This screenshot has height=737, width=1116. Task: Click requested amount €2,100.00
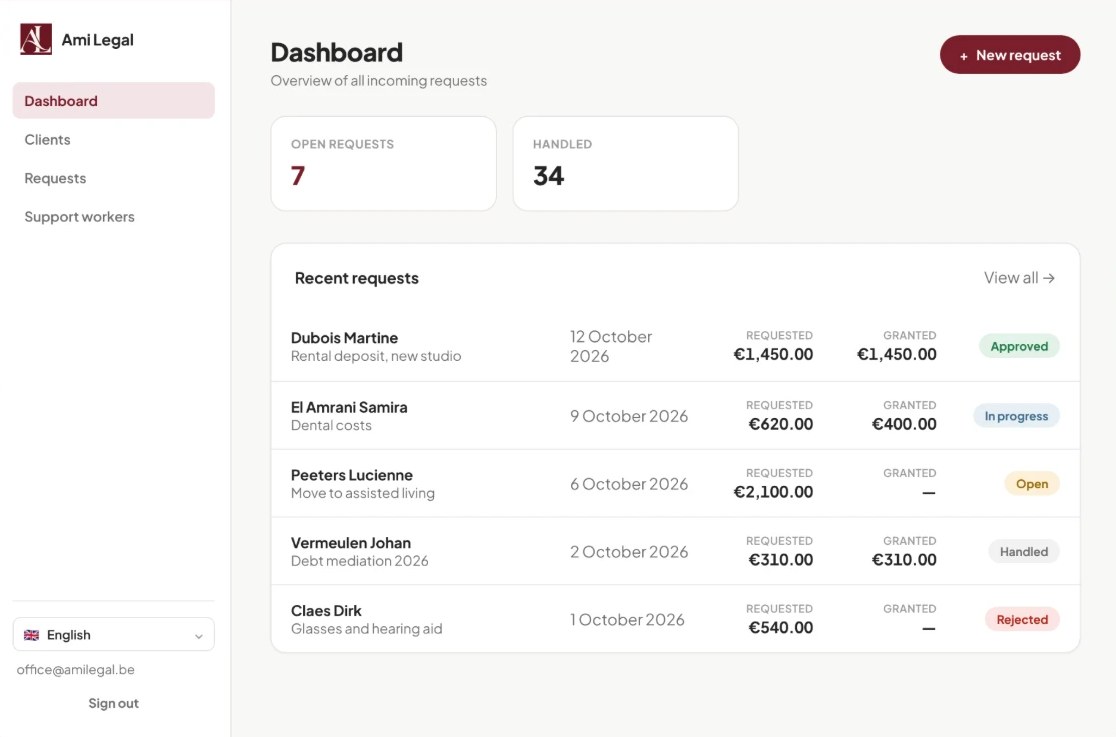coord(773,492)
